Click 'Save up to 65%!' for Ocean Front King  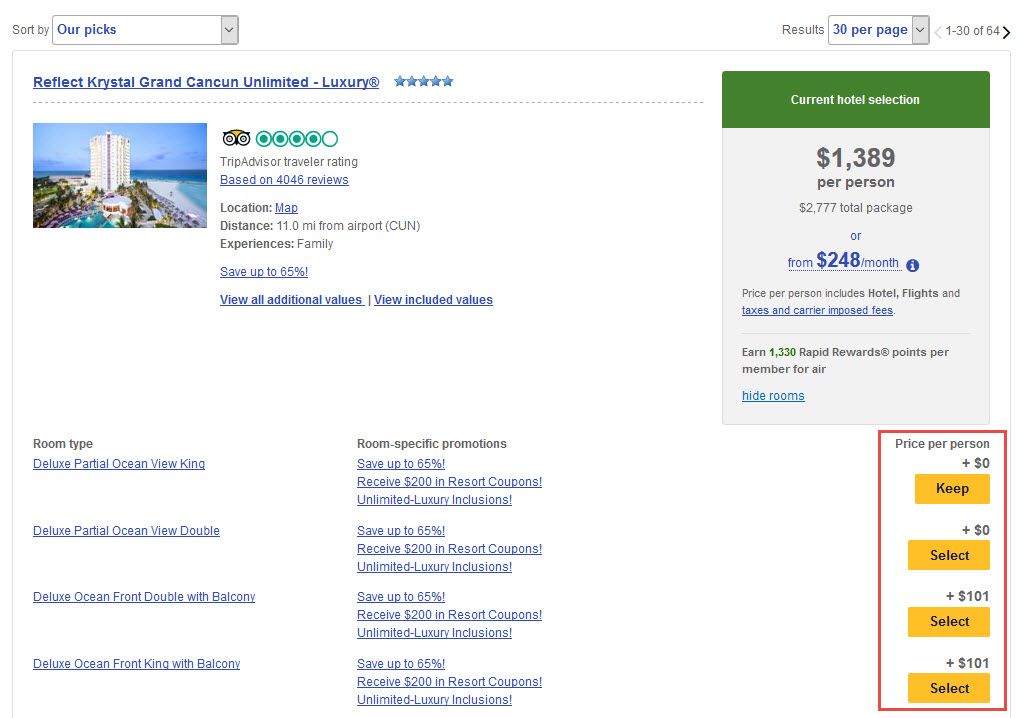(401, 664)
